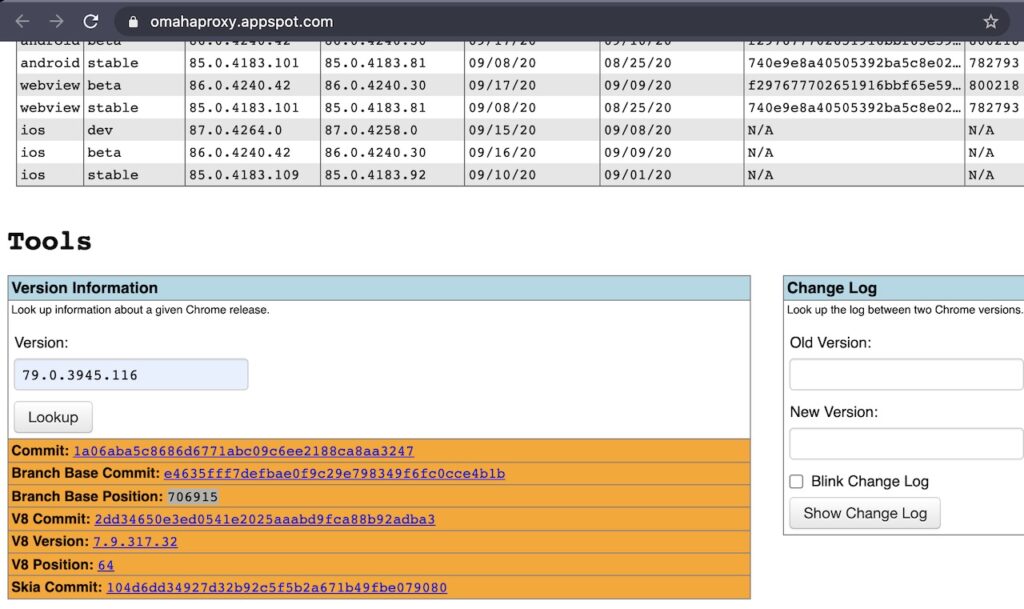1024x609 pixels.
Task: Reload the omahaproxy page
Action: click(91, 22)
